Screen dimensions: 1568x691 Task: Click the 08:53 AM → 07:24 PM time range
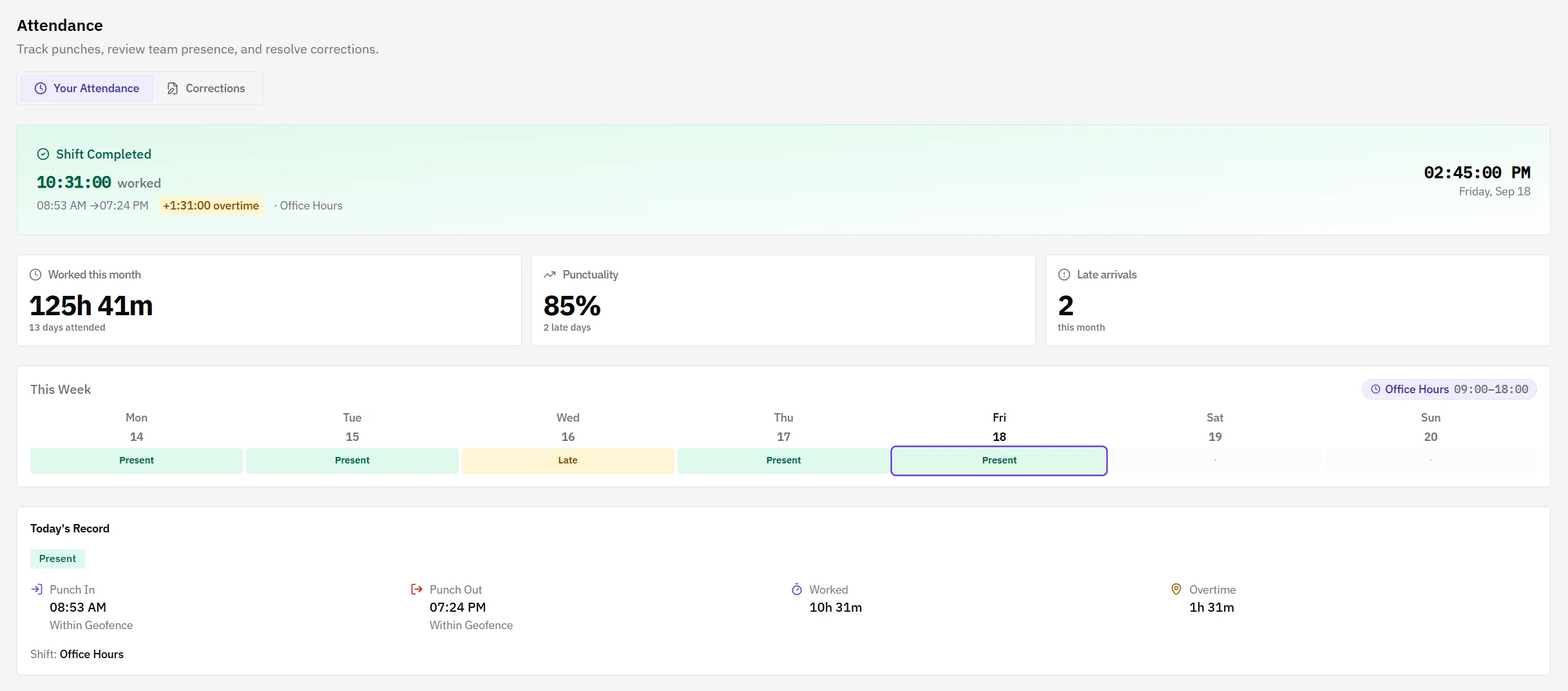coord(93,206)
